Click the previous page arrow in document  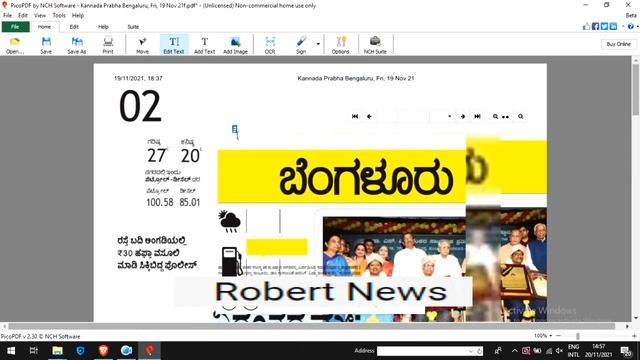point(369,116)
